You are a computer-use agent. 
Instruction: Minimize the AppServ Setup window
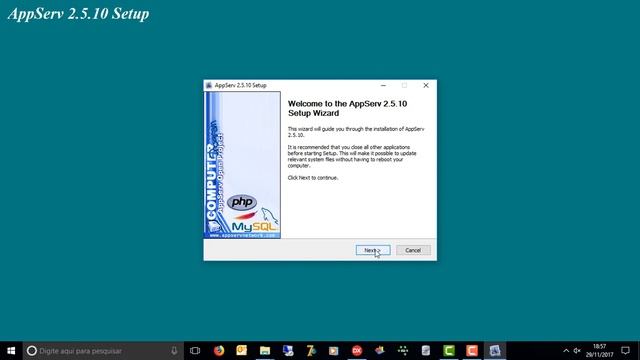383,85
